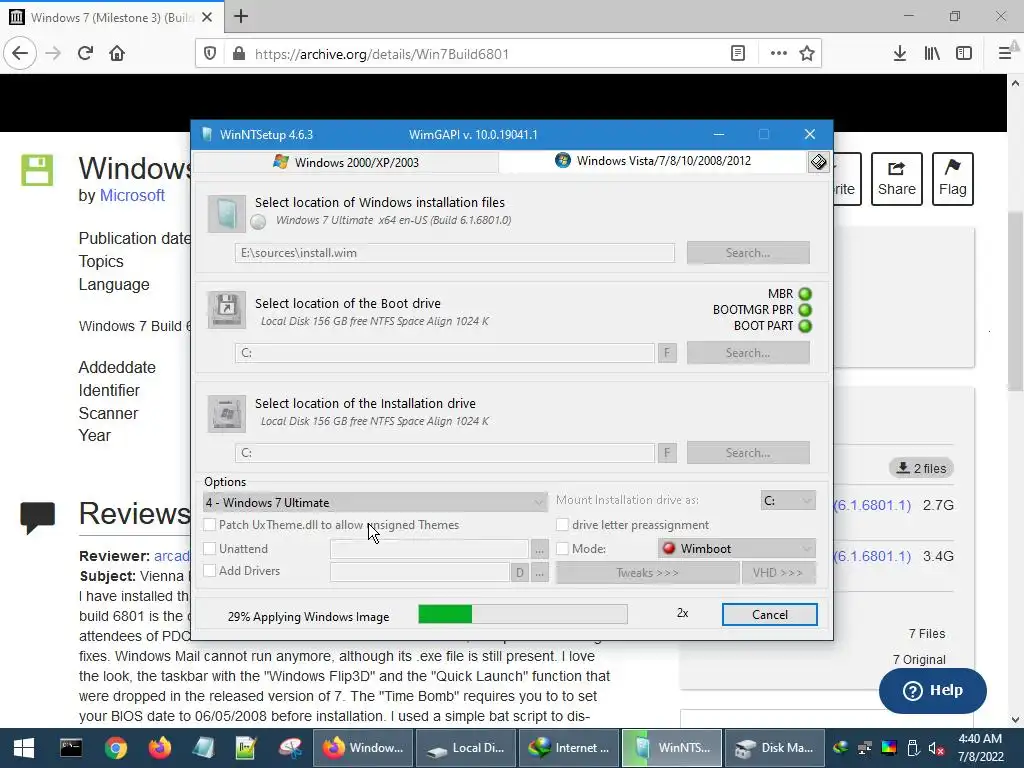Toggle Firefox sidebar icon
The height and width of the screenshot is (768, 1024).
(964, 54)
